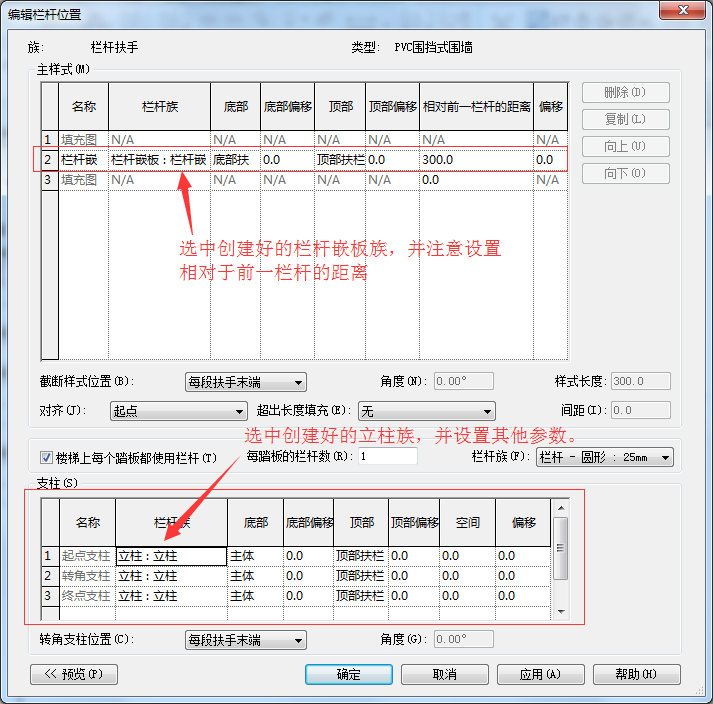Click the 预览 button

click(x=74, y=675)
